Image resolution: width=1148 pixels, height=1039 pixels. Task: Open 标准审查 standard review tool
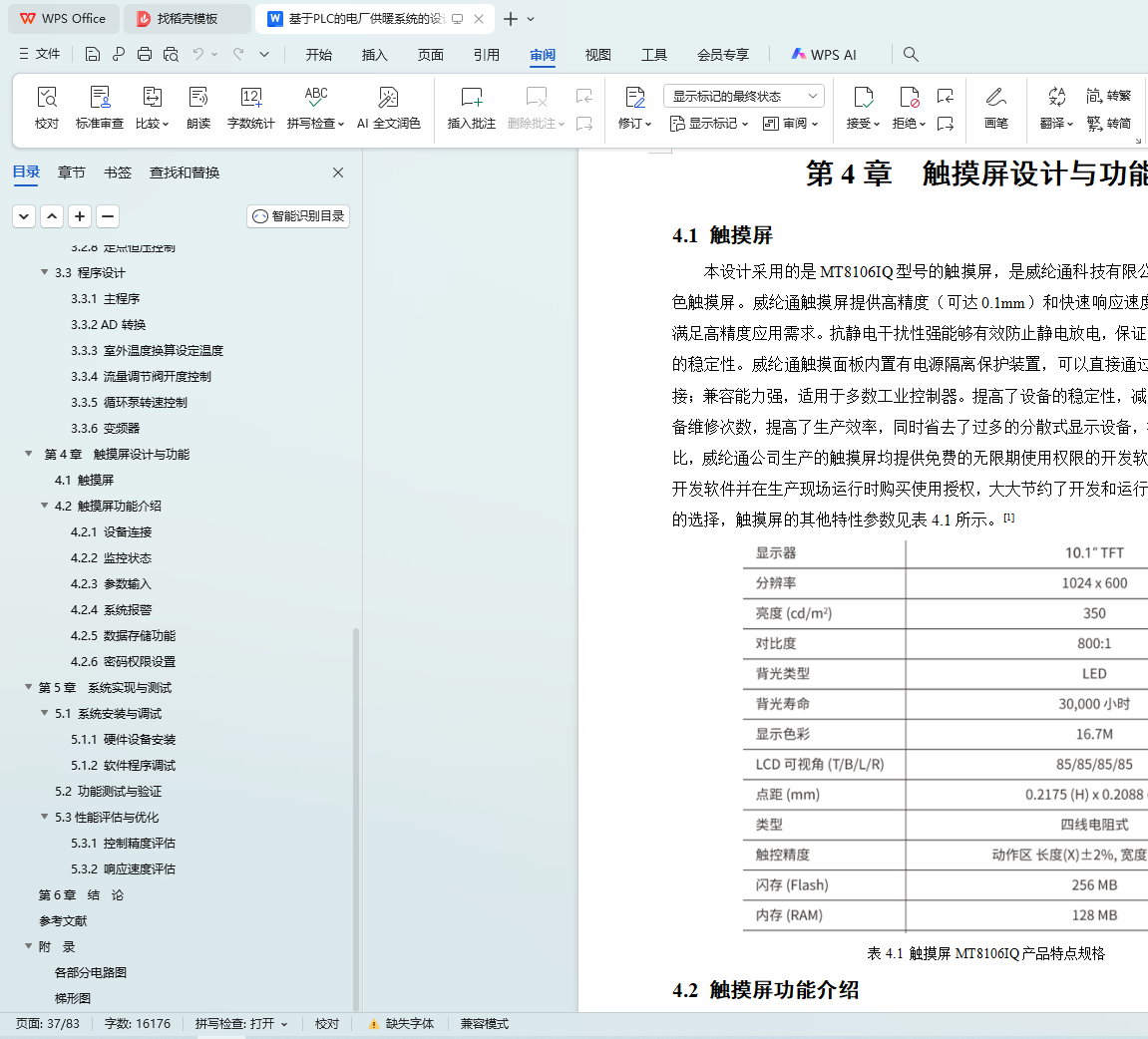pyautogui.click(x=100, y=108)
